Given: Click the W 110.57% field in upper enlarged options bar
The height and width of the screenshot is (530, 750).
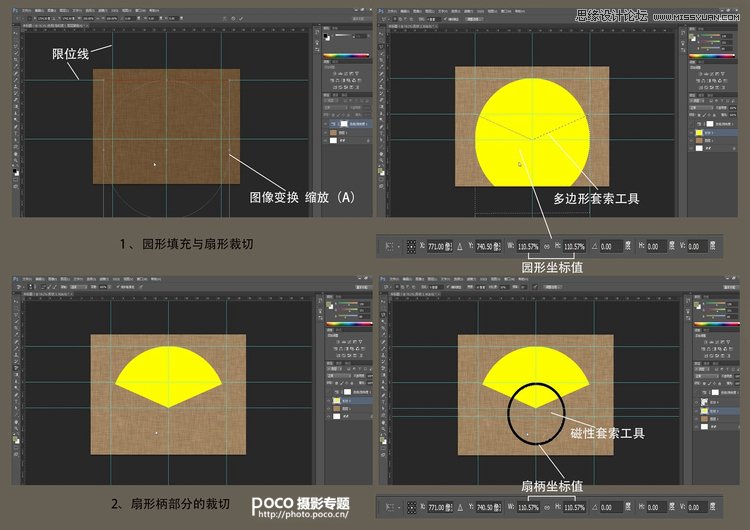Looking at the screenshot, I should (x=529, y=246).
